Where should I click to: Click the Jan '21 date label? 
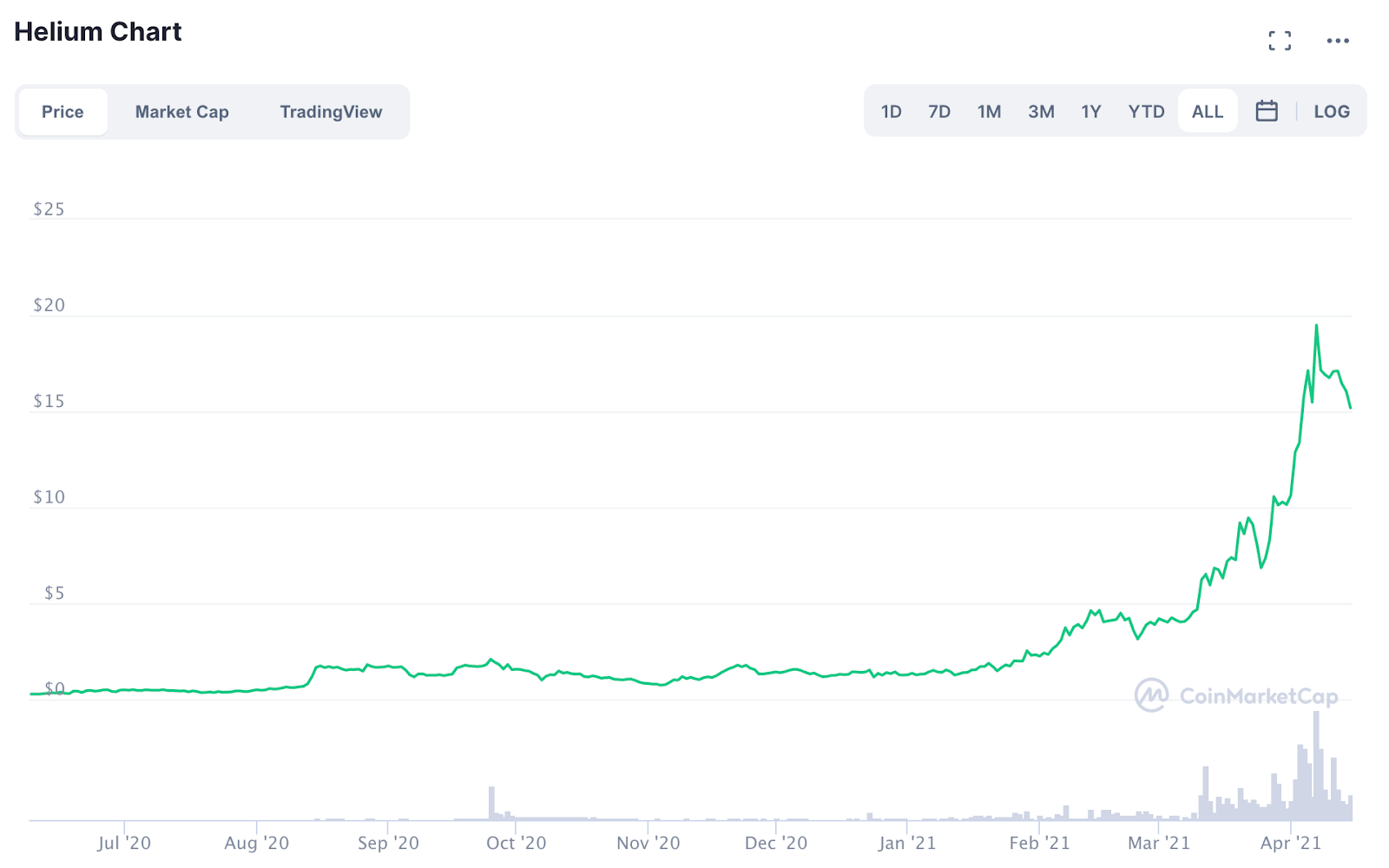907,843
